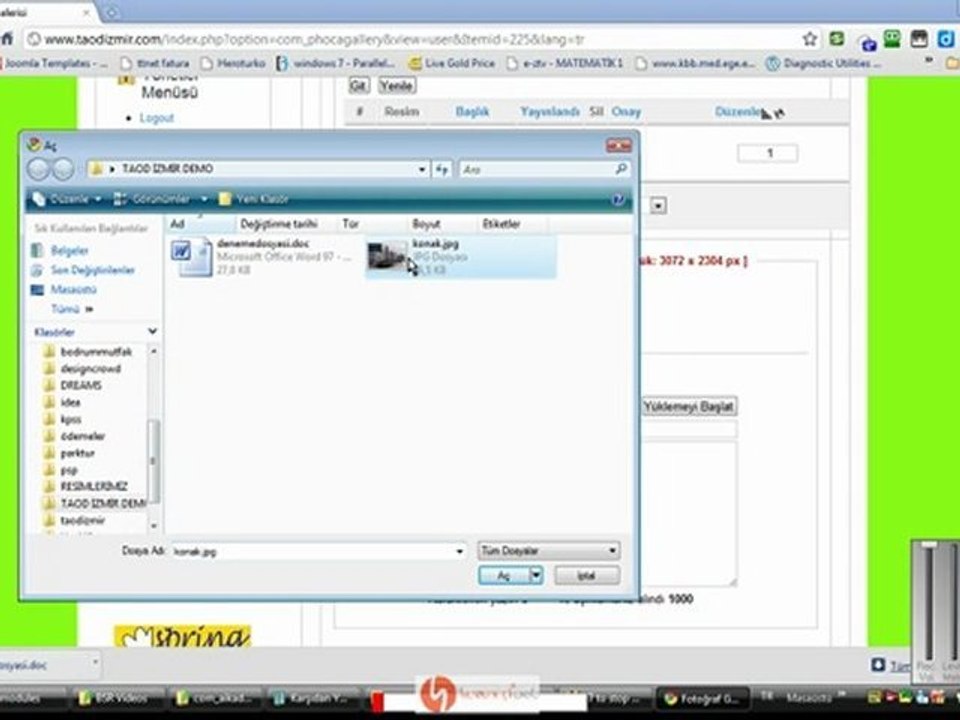Sort gallery by Başlık column link
This screenshot has width=960, height=720.
pyautogui.click(x=472, y=111)
